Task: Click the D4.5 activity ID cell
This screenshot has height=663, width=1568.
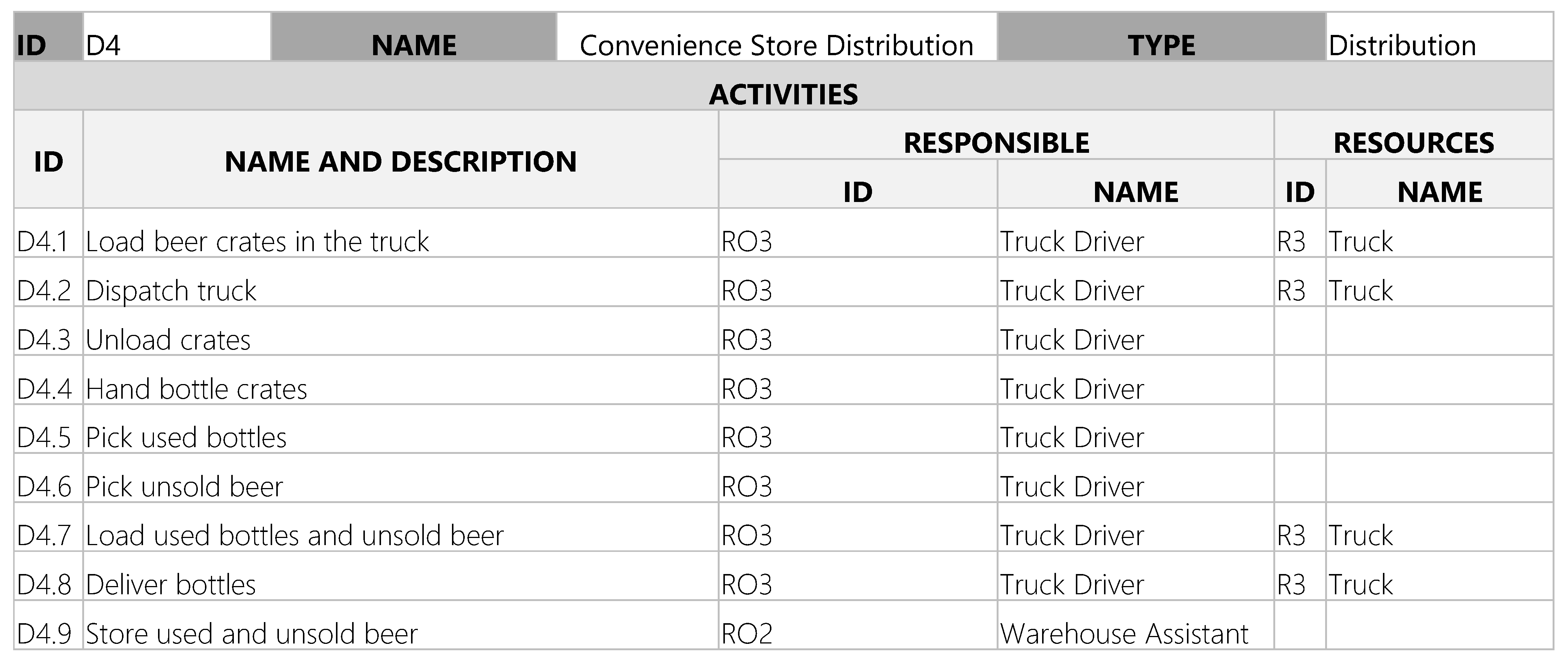Action: tap(44, 437)
